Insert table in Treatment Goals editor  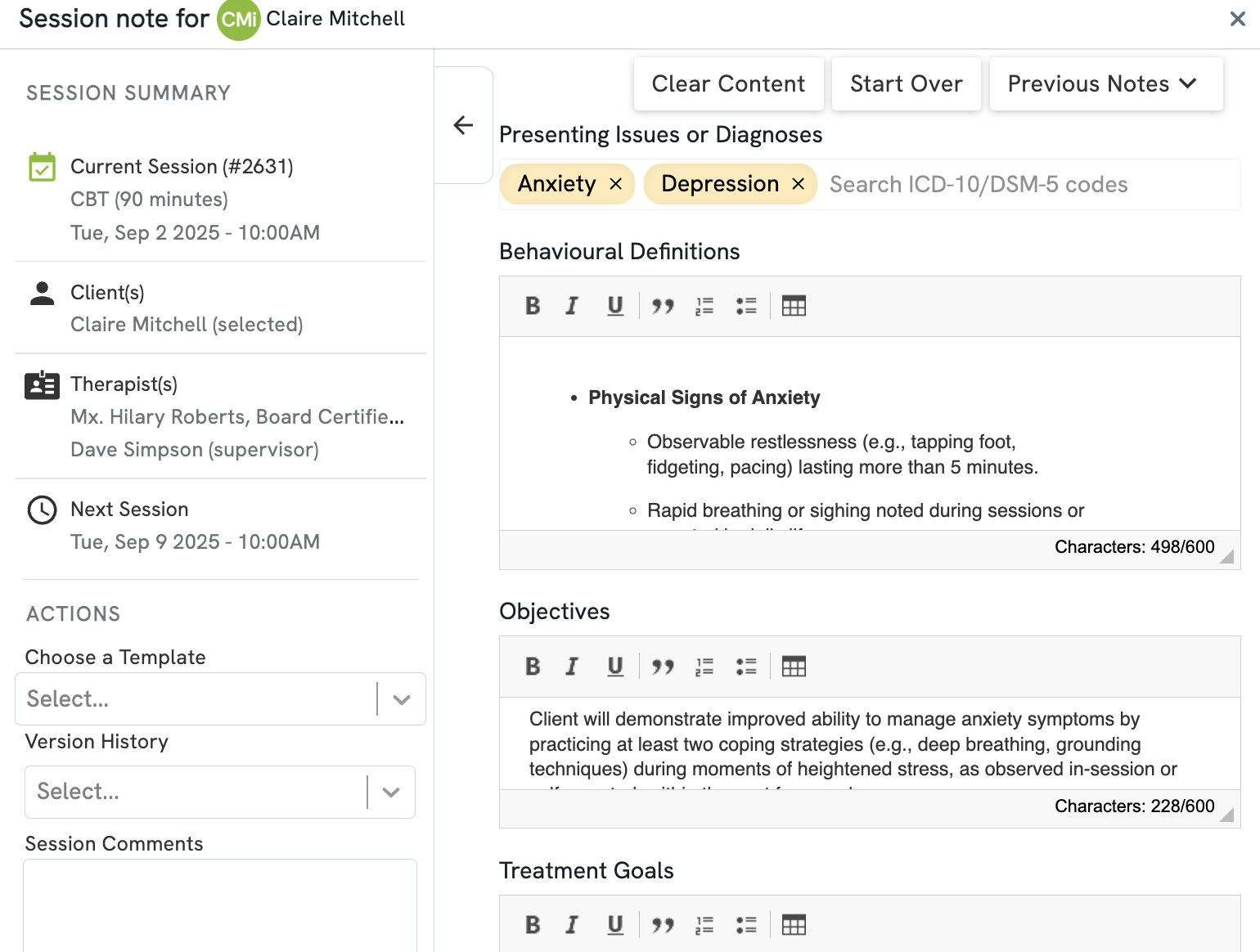[794, 925]
